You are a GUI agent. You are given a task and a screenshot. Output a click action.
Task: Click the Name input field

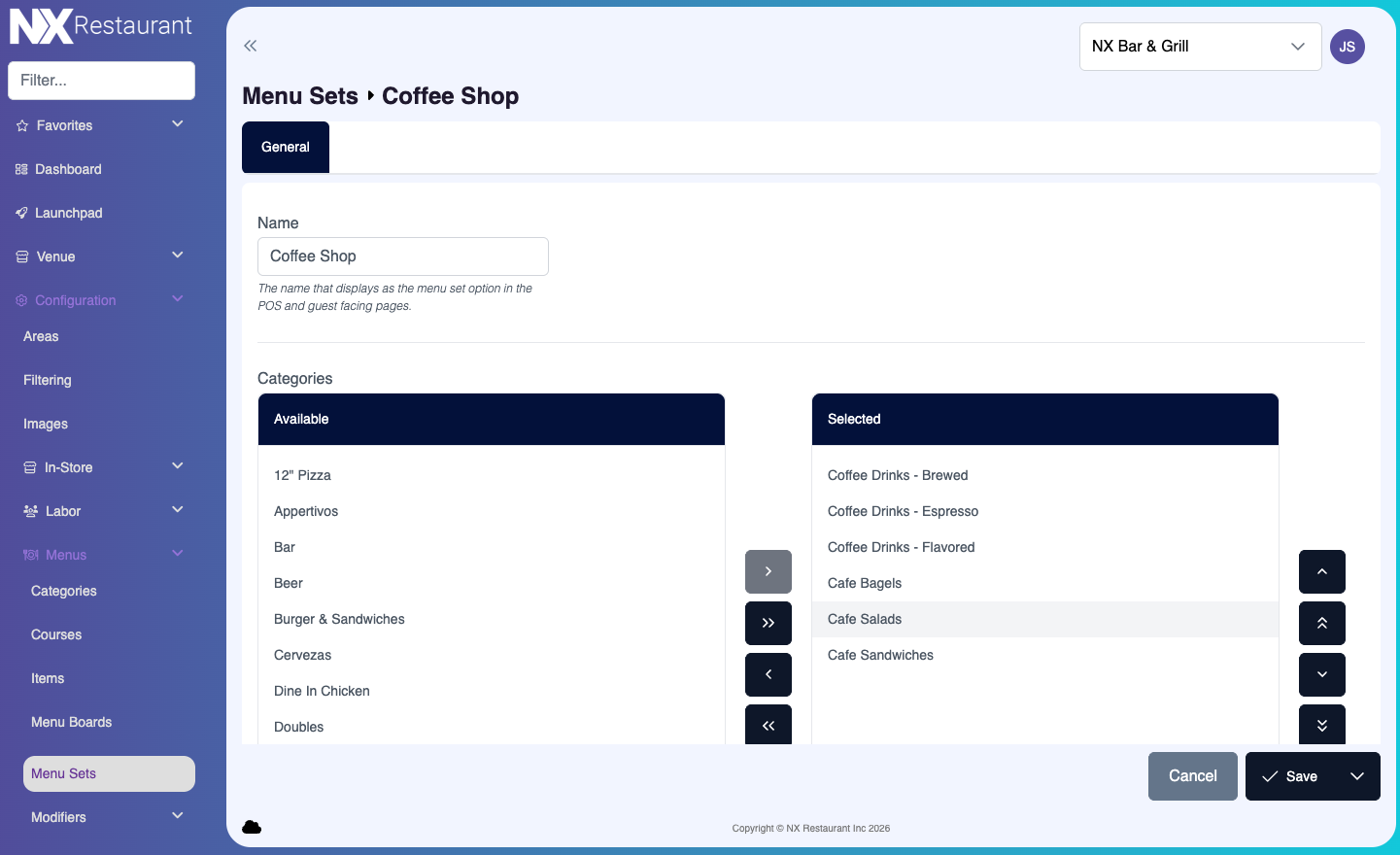(x=402, y=256)
